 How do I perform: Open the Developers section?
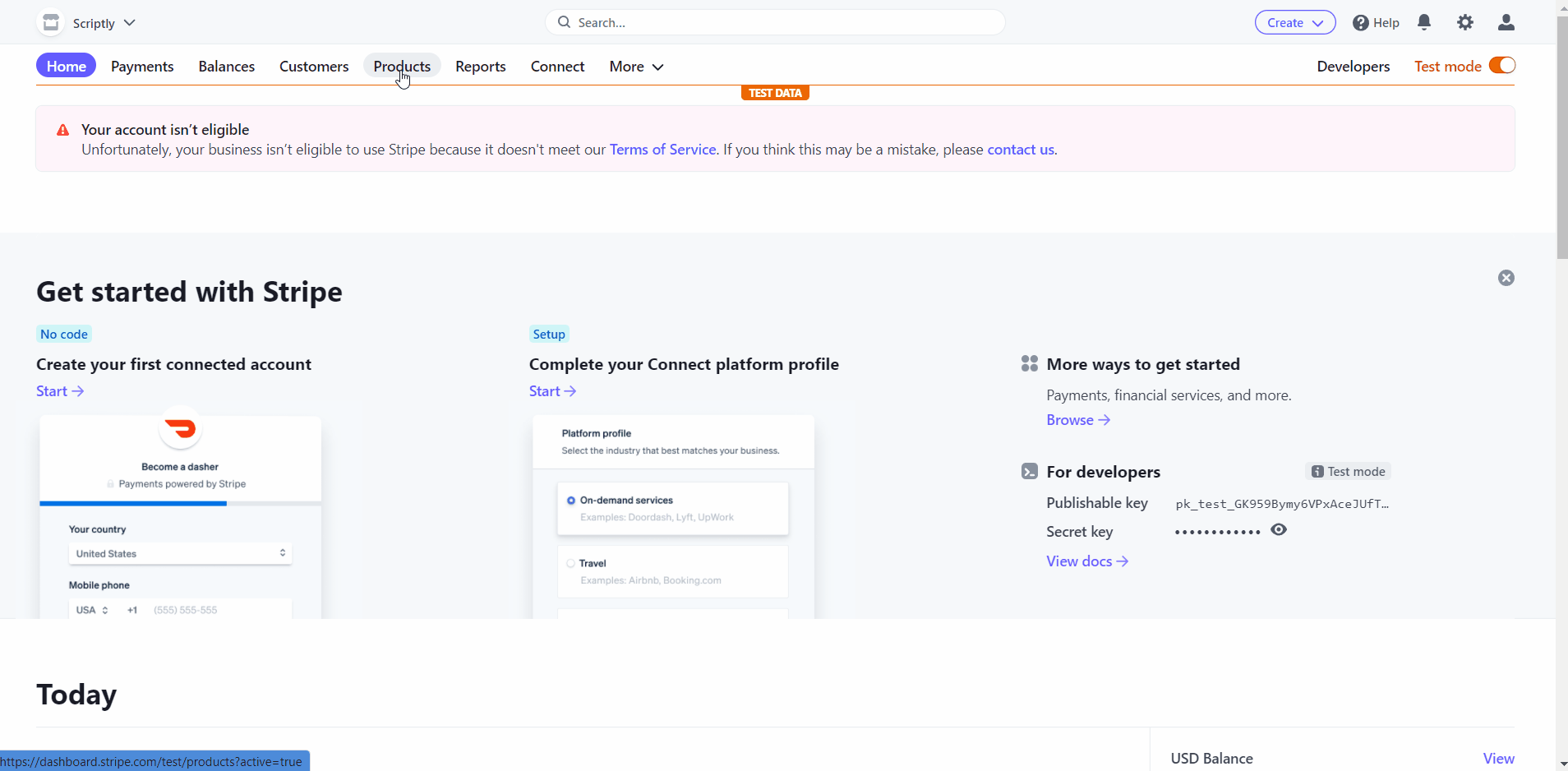(1354, 67)
